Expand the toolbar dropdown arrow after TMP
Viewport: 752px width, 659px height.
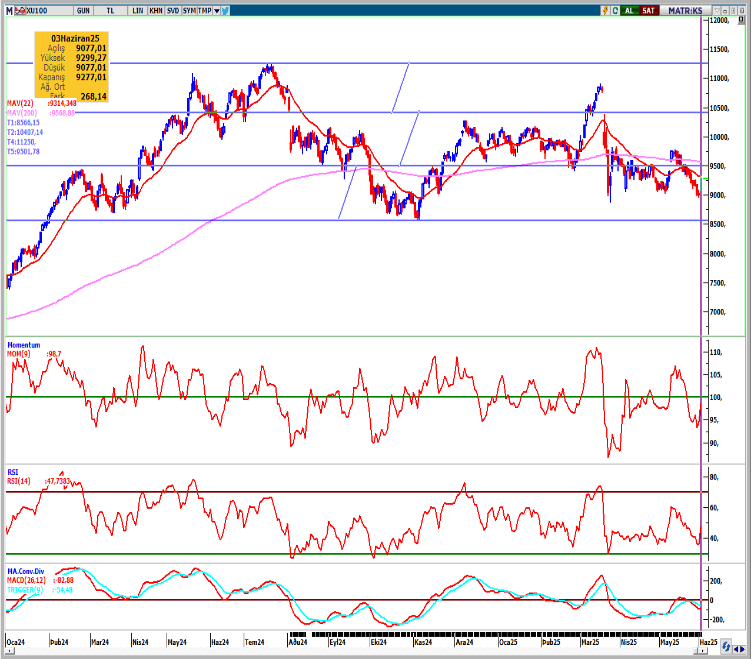coord(217,10)
